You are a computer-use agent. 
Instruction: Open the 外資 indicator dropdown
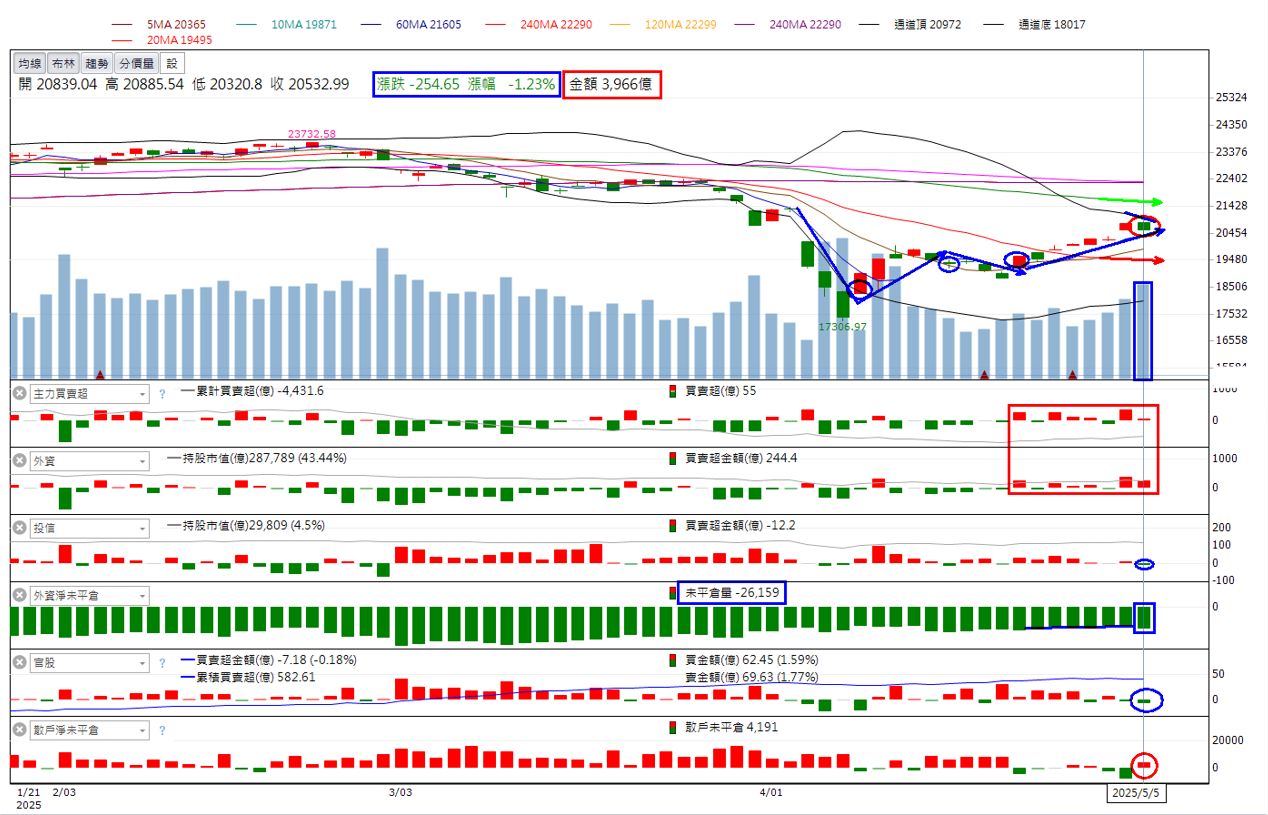pyautogui.click(x=89, y=461)
